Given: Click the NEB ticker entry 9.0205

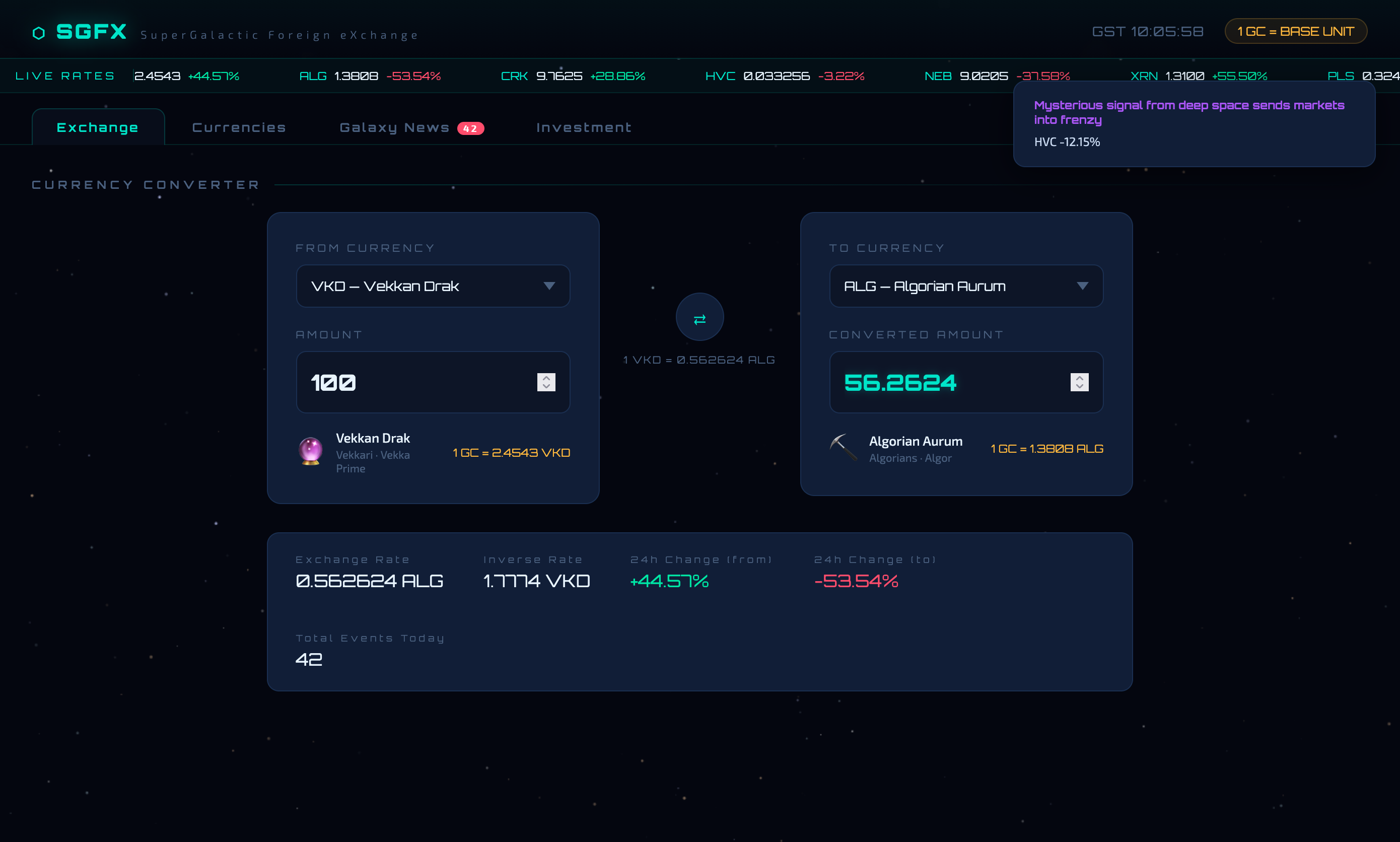Looking at the screenshot, I should (x=997, y=76).
